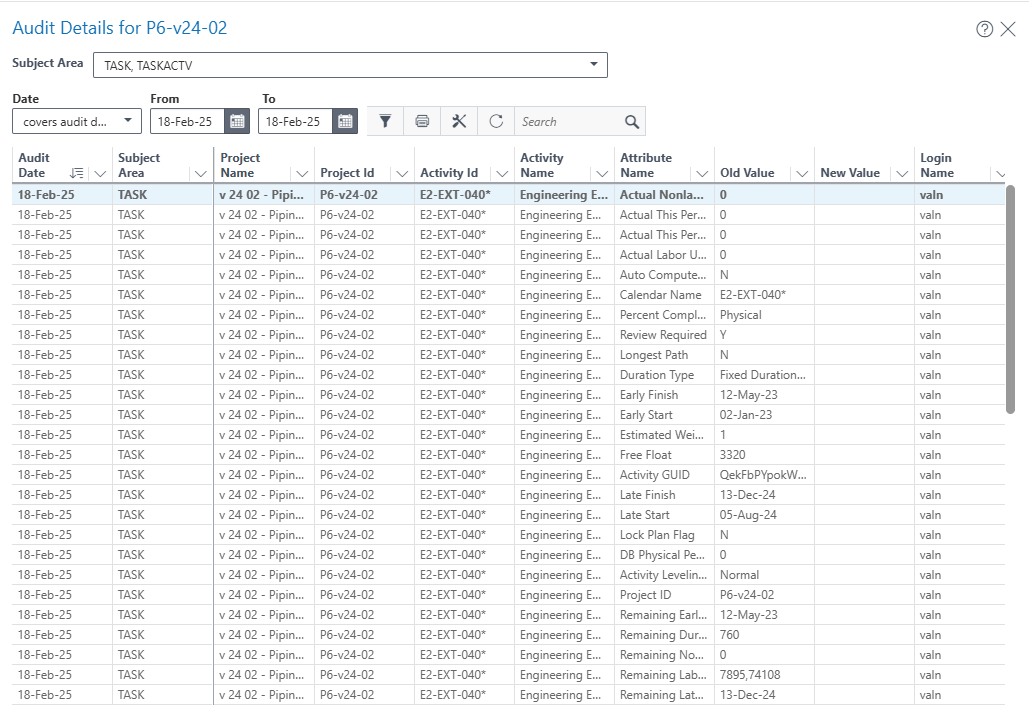This screenshot has height=705, width=1029.
Task: Click the magnifier search icon
Action: tap(632, 122)
